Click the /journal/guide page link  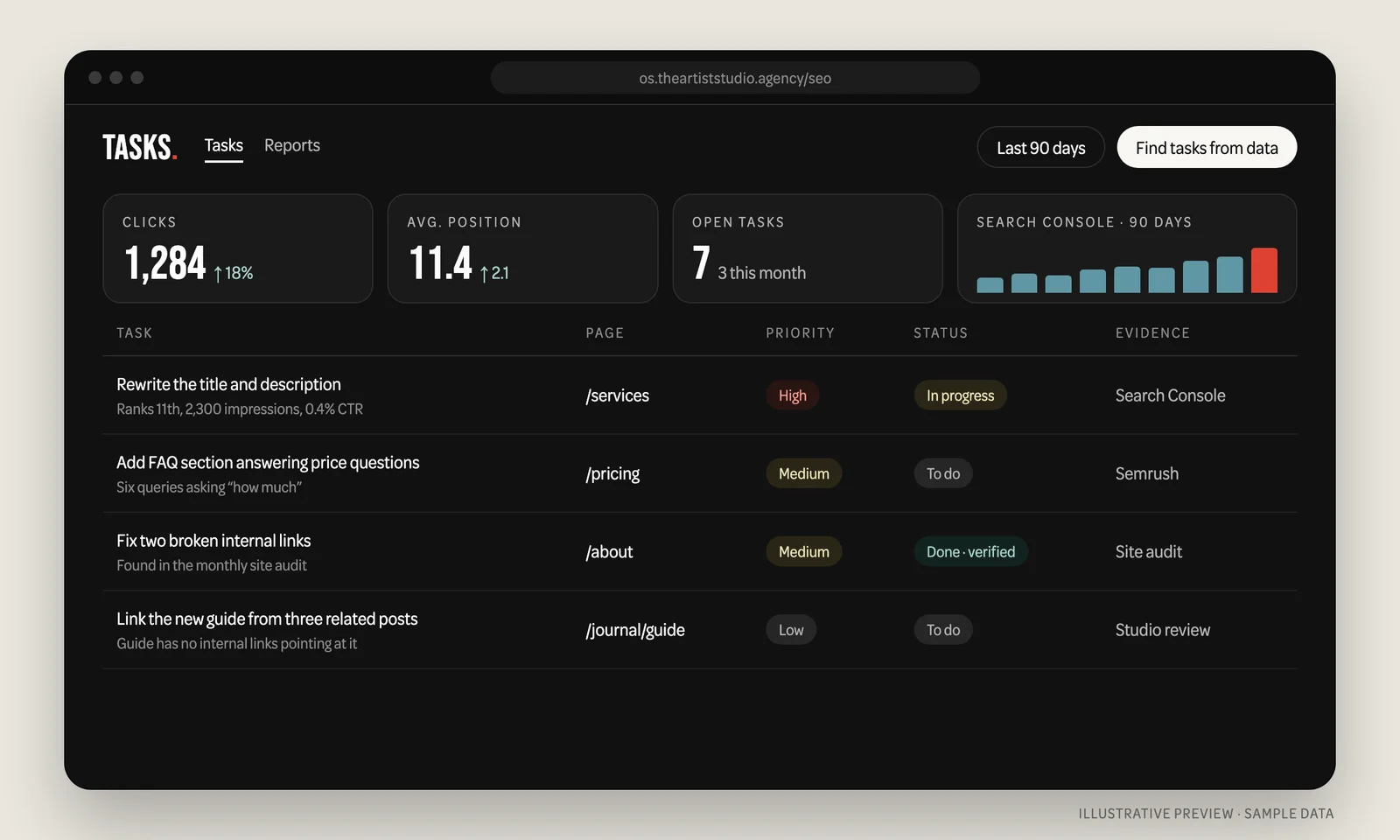pos(635,630)
